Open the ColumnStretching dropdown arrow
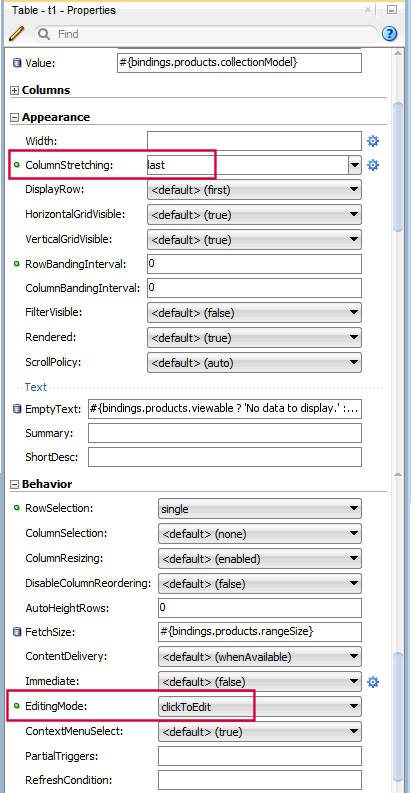The image size is (413, 793). pos(355,165)
